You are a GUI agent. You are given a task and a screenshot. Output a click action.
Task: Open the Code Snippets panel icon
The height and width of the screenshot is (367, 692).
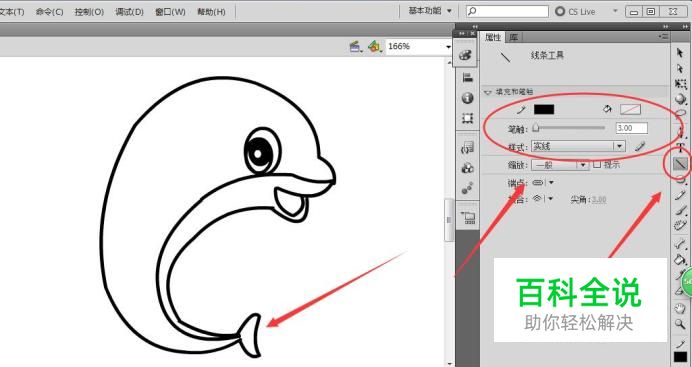point(467,148)
